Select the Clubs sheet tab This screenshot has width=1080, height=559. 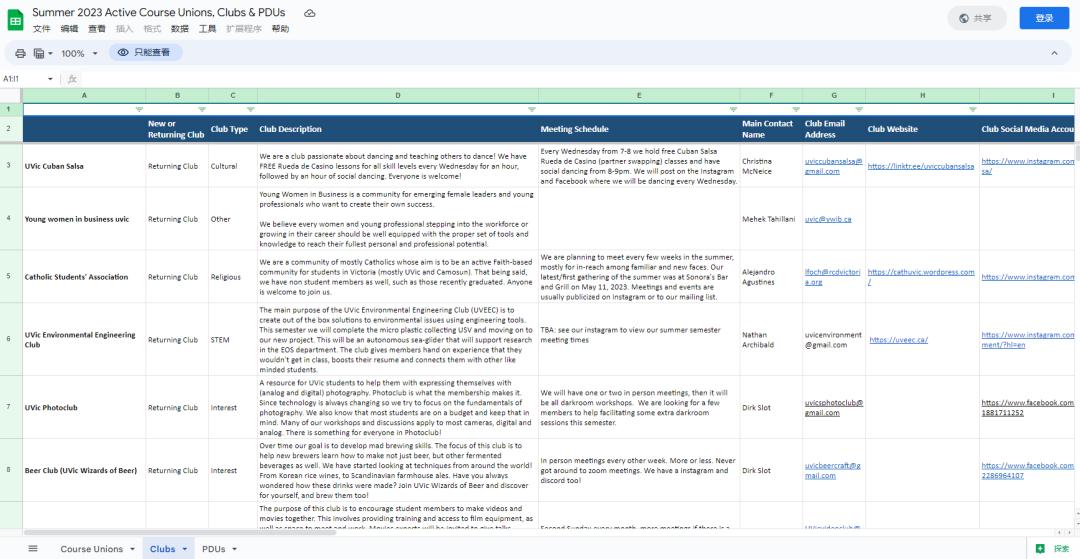pos(163,549)
